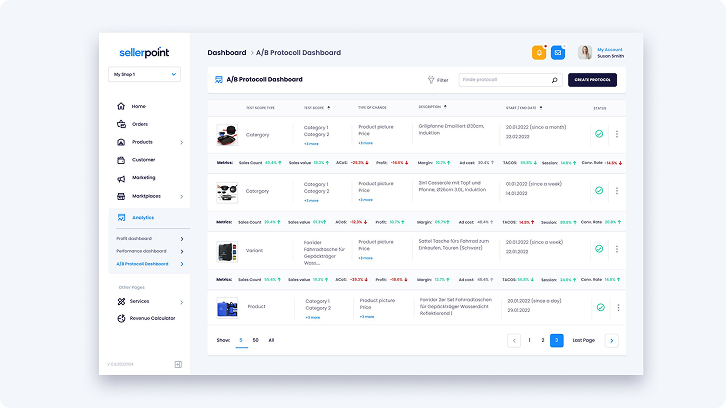Expand Performance dashboard chevron
Viewport: 726px width, 408px height.
pyautogui.click(x=182, y=251)
